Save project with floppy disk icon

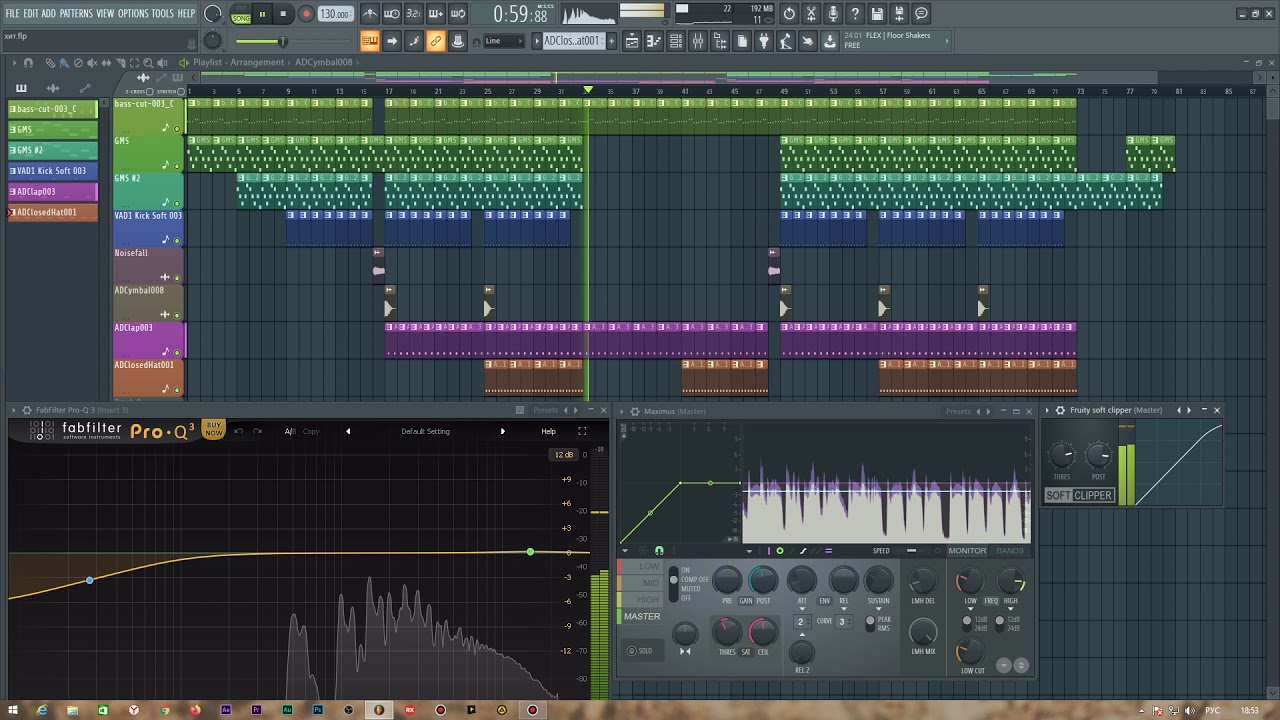(877, 14)
